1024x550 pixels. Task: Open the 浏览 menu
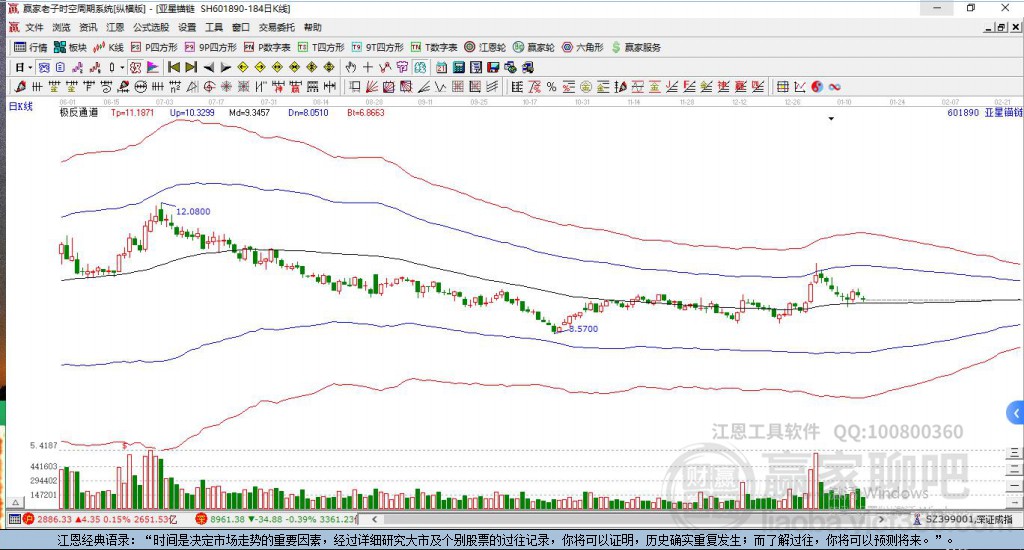(x=61, y=27)
